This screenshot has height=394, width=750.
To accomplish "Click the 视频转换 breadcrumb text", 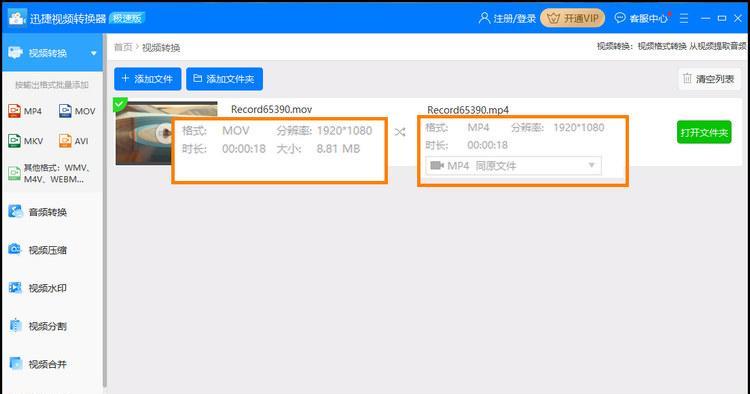I will point(161,47).
